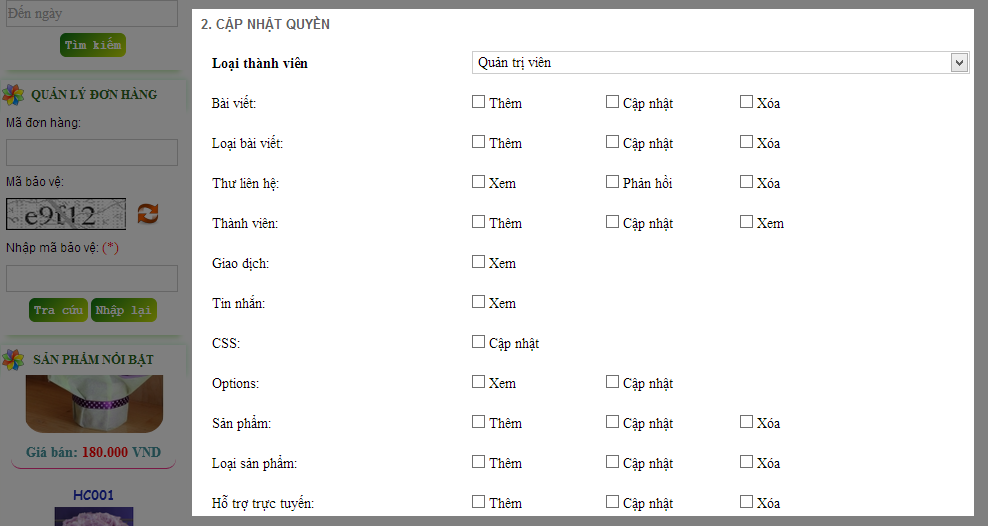Open the Loại thành viên dropdown arrow
The width and height of the screenshot is (988, 526).
pyautogui.click(x=959, y=62)
